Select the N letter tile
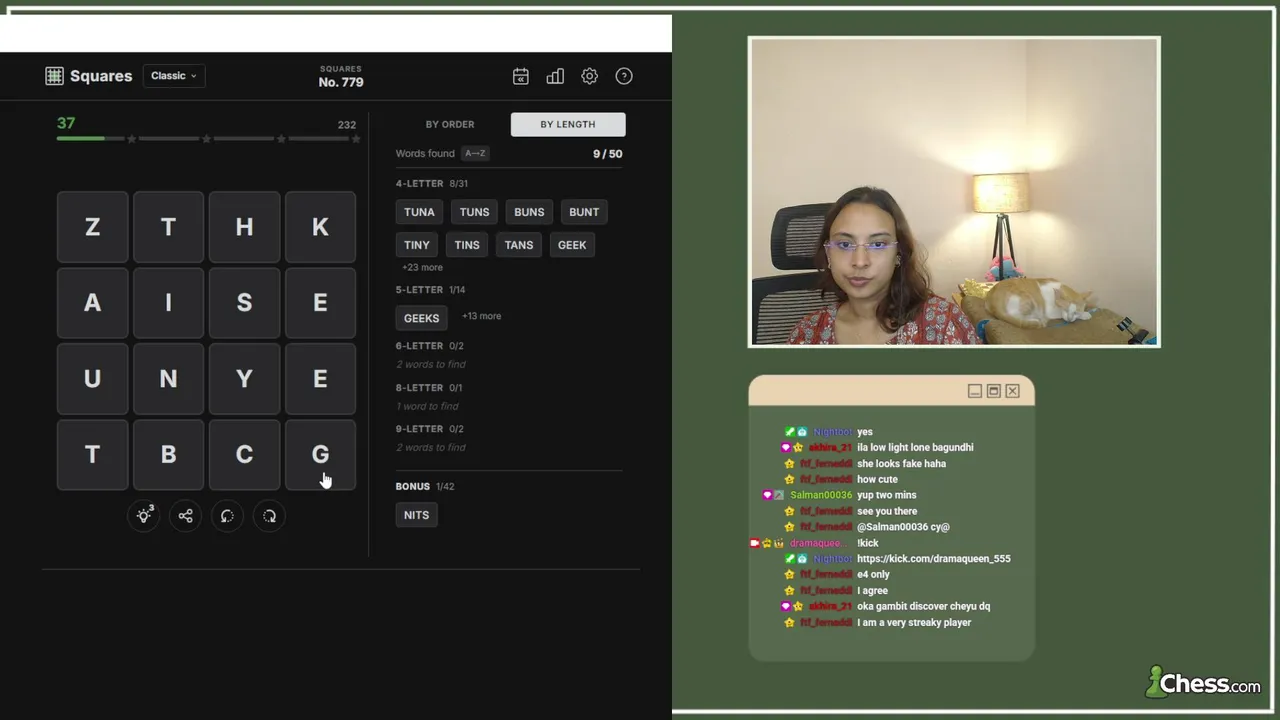The width and height of the screenshot is (1280, 720). 168,379
